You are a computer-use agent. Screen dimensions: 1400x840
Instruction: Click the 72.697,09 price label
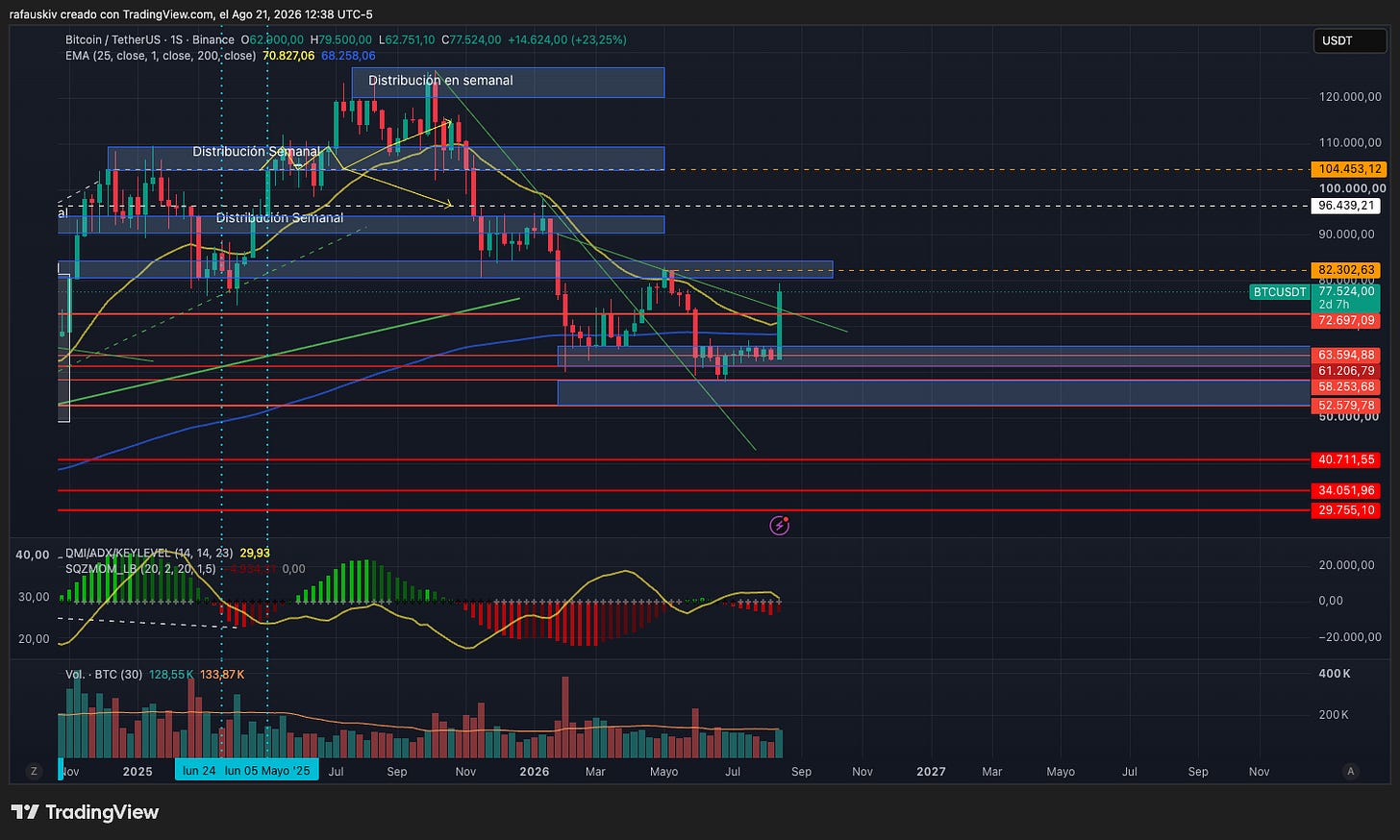pyautogui.click(x=1346, y=320)
